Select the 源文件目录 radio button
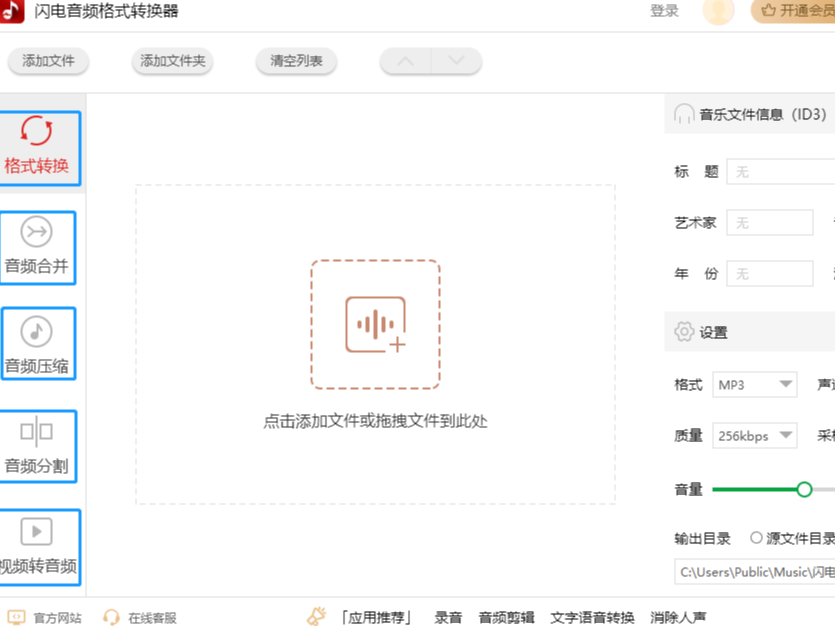The height and width of the screenshot is (626, 835). (756, 538)
